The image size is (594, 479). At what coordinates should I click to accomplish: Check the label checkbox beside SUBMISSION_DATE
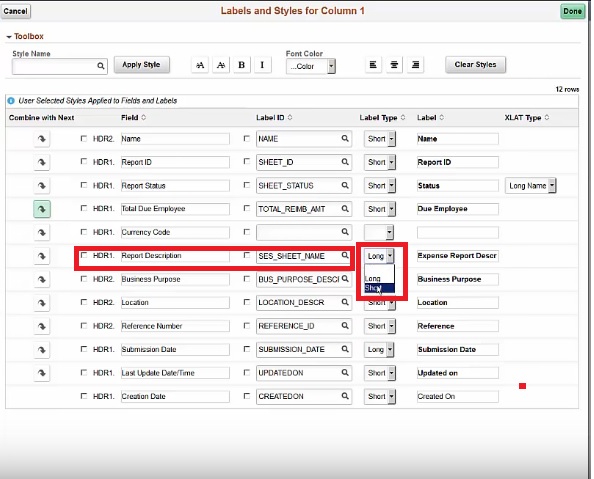click(x=247, y=349)
